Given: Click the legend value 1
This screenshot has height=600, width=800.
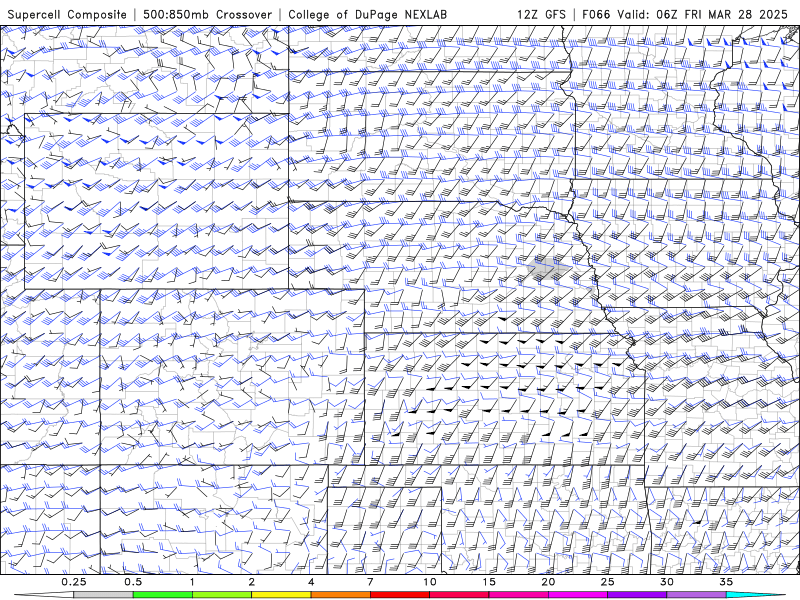Looking at the screenshot, I should 192,582.
